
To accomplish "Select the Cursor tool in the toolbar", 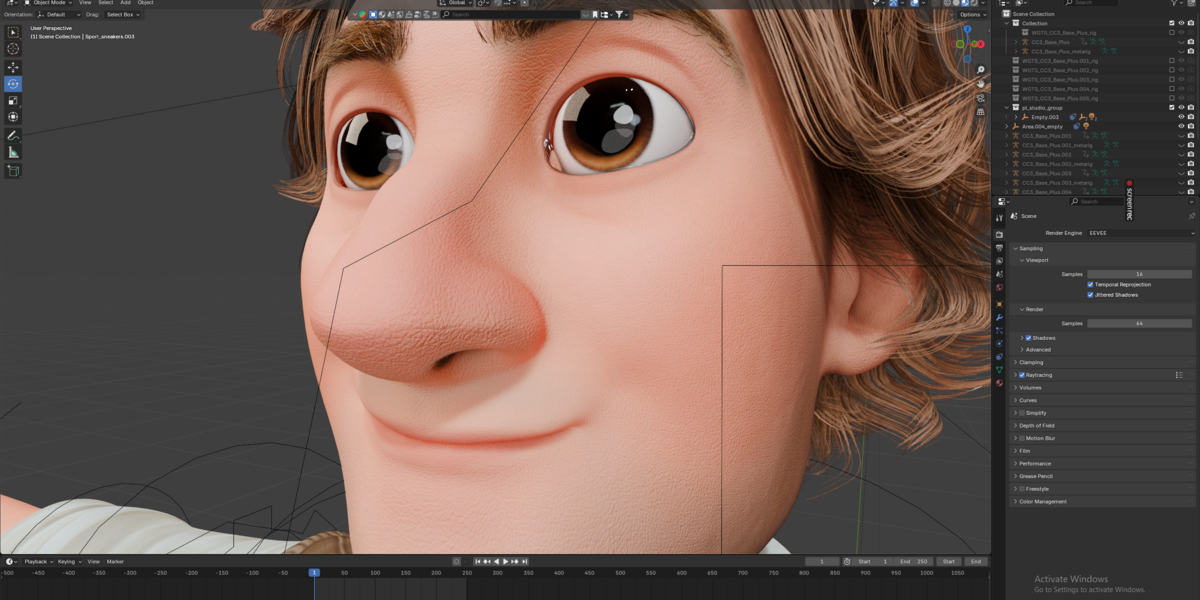I will point(13,49).
